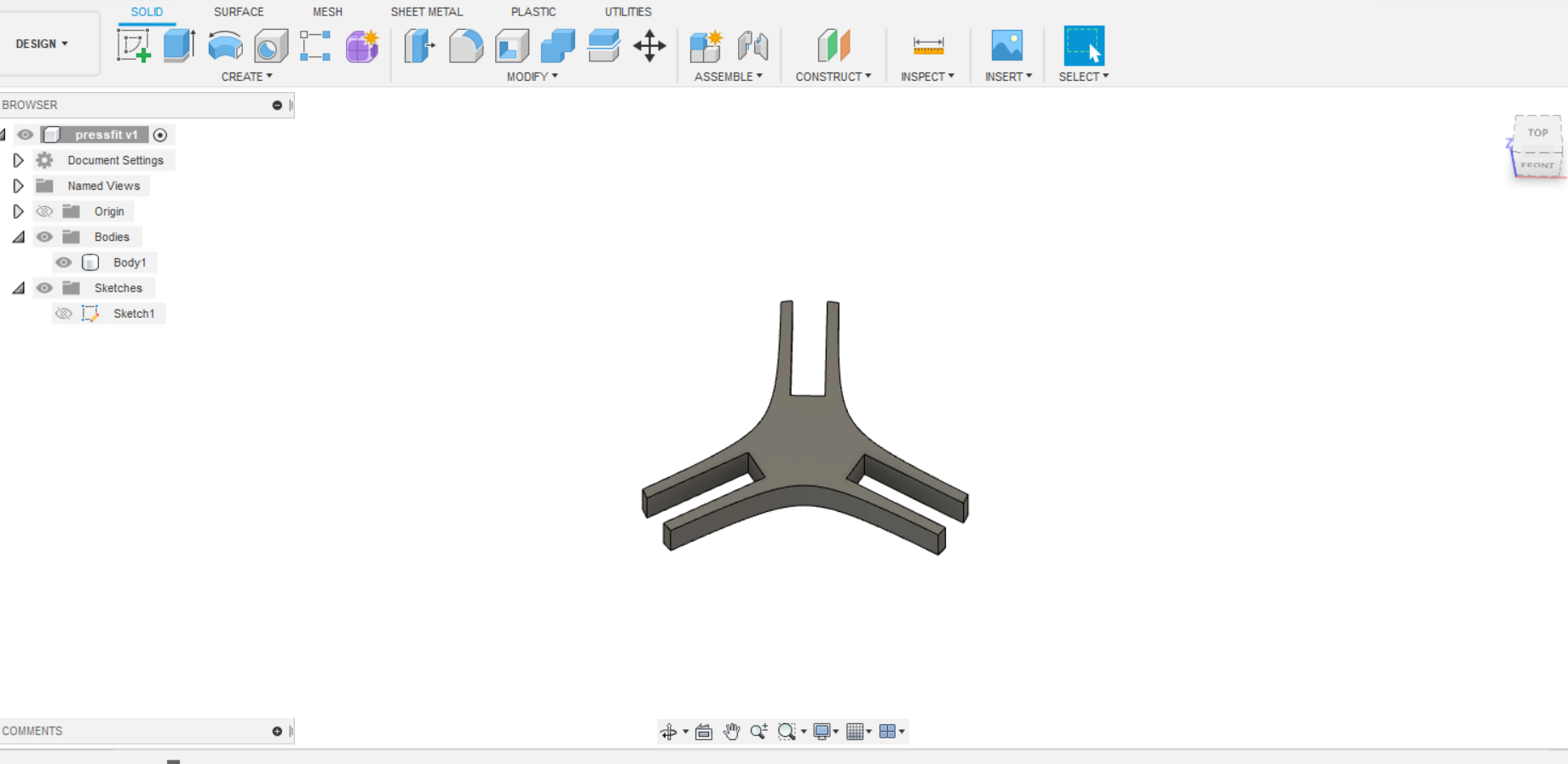Screen dimensions: 1568x764
Task: Switch to the SHEET METAL tab
Action: 427,12
